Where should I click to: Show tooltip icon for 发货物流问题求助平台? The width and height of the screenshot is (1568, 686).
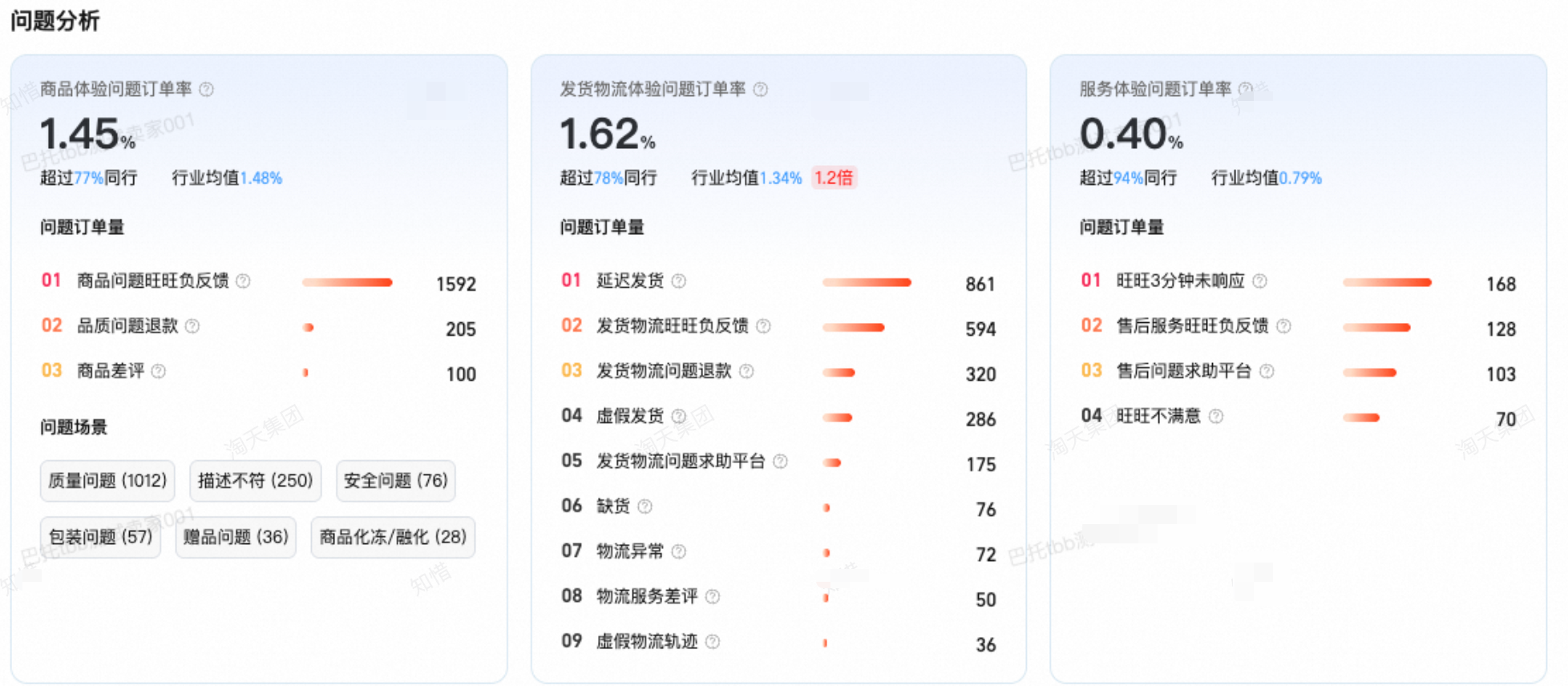point(780,461)
